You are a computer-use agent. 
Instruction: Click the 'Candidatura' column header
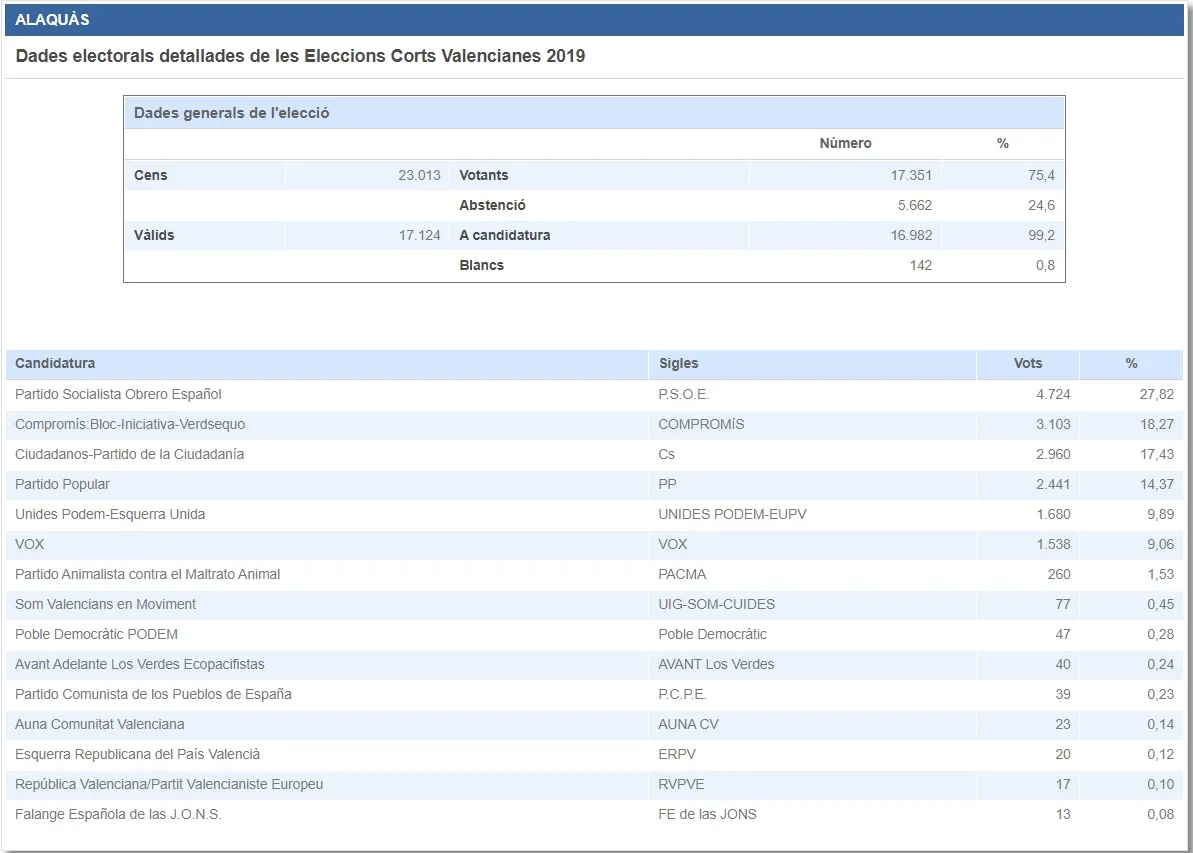pos(55,363)
